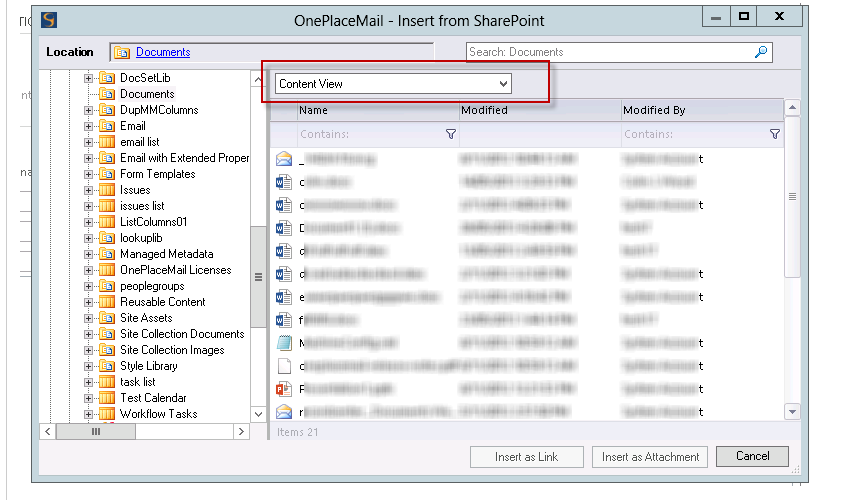Select issues list tree item

click(x=142, y=206)
